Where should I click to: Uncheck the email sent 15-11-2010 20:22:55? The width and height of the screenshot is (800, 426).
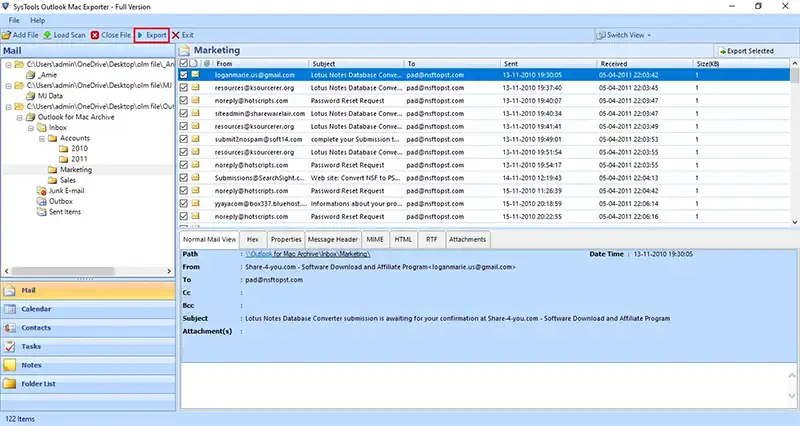184,216
